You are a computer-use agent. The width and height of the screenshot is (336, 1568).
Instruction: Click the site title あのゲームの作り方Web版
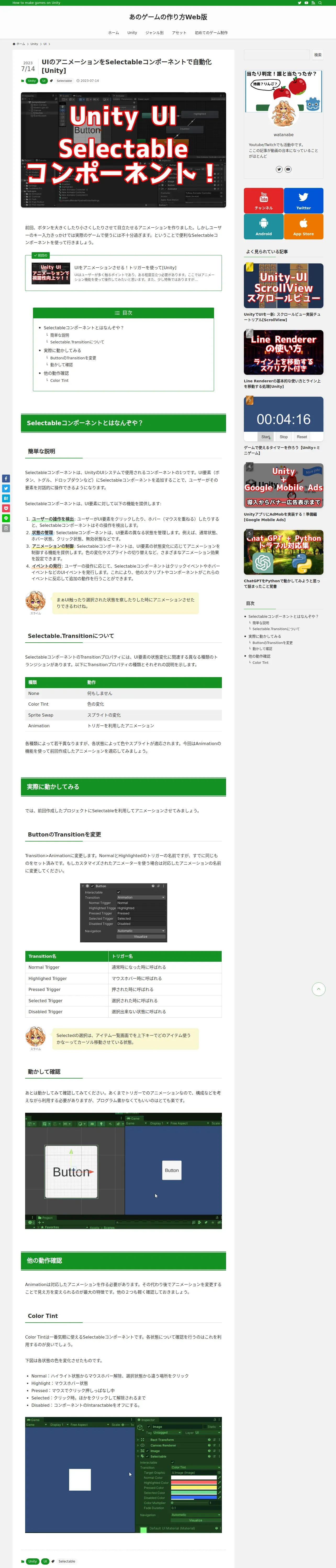[168, 17]
